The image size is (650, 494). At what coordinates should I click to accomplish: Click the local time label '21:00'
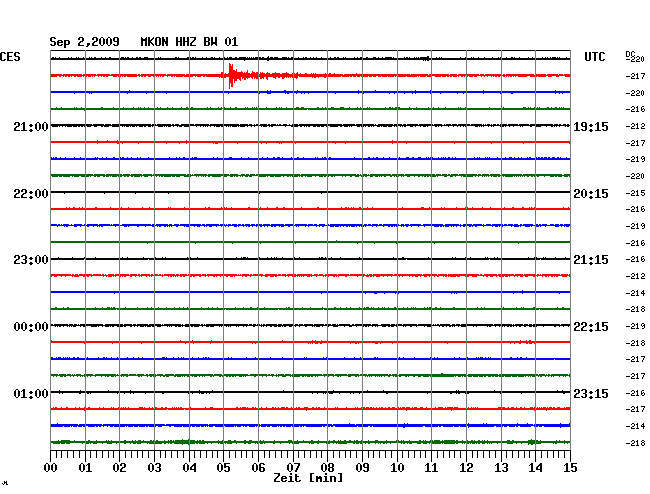point(31,127)
